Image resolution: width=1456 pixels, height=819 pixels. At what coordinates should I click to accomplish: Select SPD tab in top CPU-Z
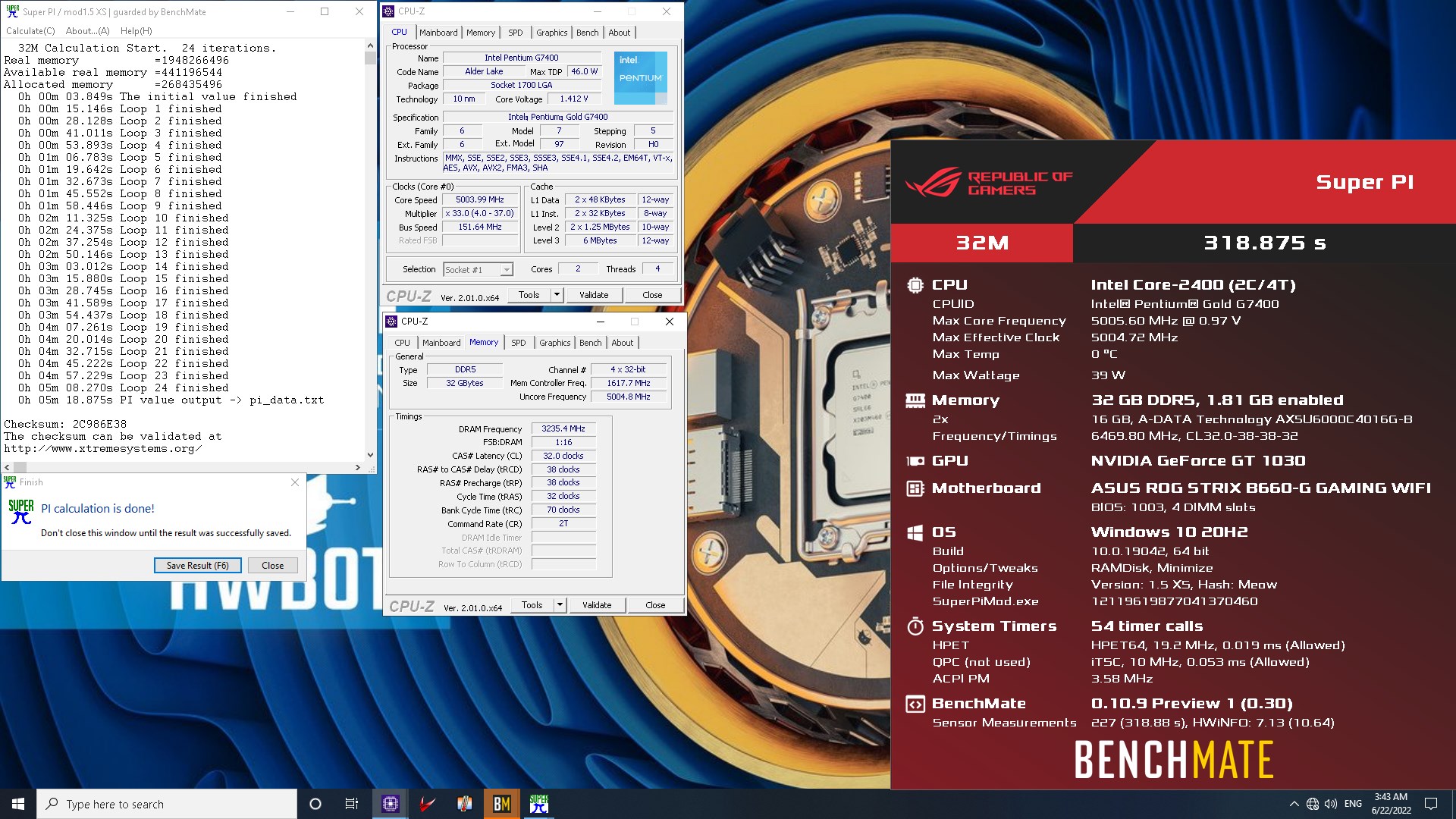point(516,33)
